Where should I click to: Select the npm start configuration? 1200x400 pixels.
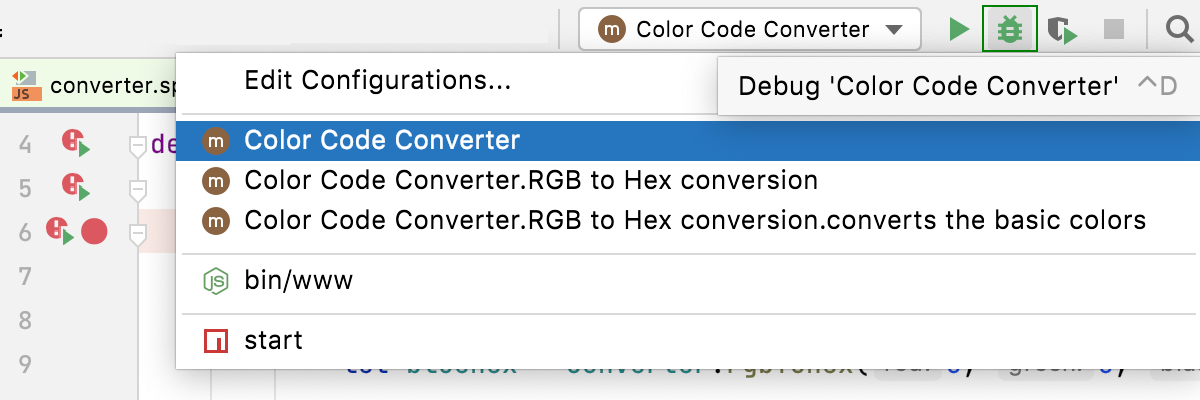tap(273, 341)
